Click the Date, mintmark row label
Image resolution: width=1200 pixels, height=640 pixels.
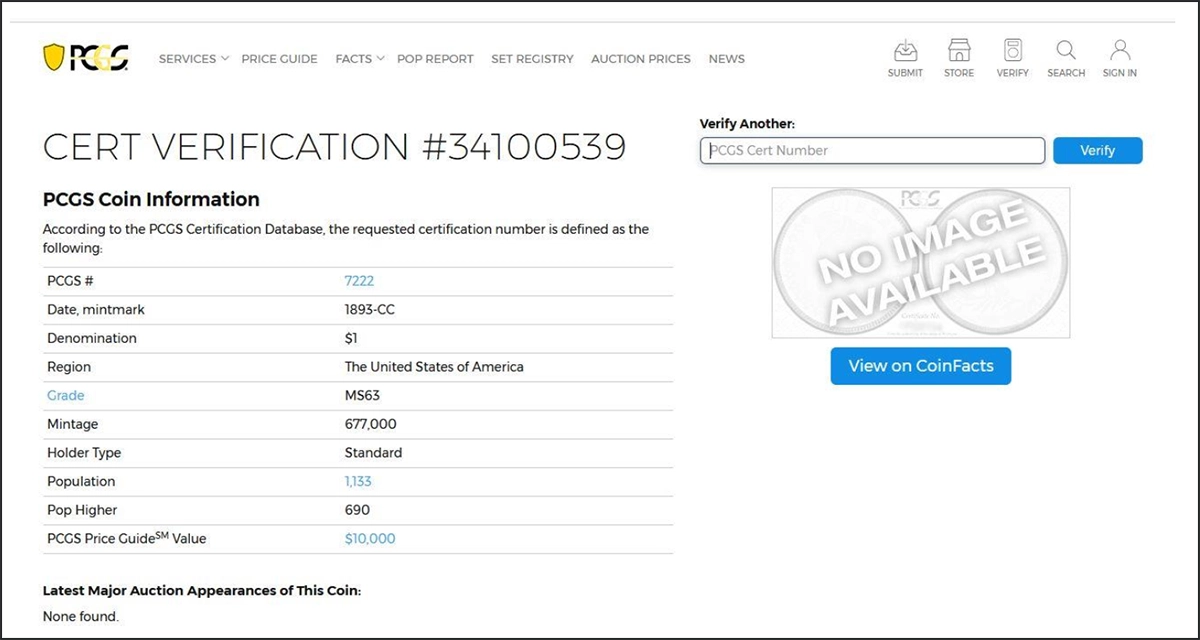[x=96, y=310]
